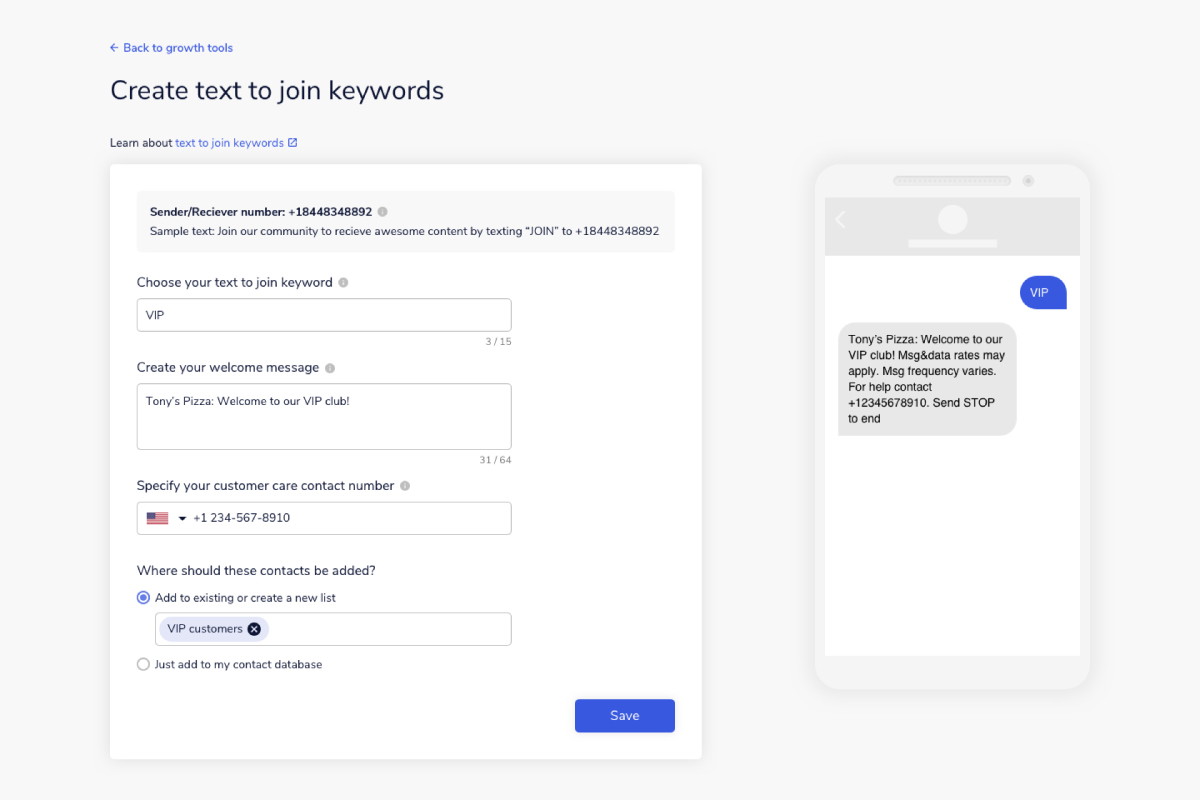1200x800 pixels.
Task: Click the welcome message text area
Action: click(324, 417)
